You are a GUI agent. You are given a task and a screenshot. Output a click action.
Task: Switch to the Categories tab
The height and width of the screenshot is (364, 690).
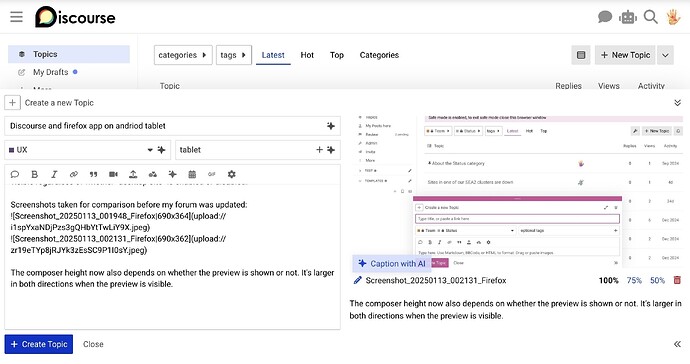[x=379, y=55]
